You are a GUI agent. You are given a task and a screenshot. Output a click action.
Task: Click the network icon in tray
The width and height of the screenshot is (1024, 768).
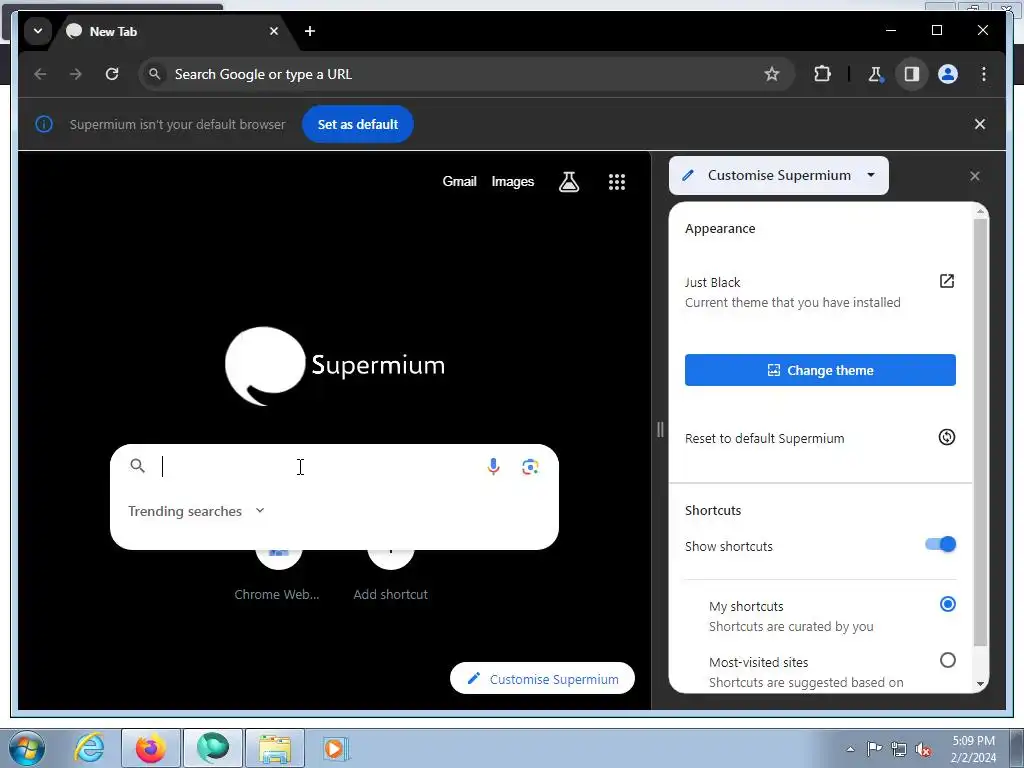[x=899, y=750]
